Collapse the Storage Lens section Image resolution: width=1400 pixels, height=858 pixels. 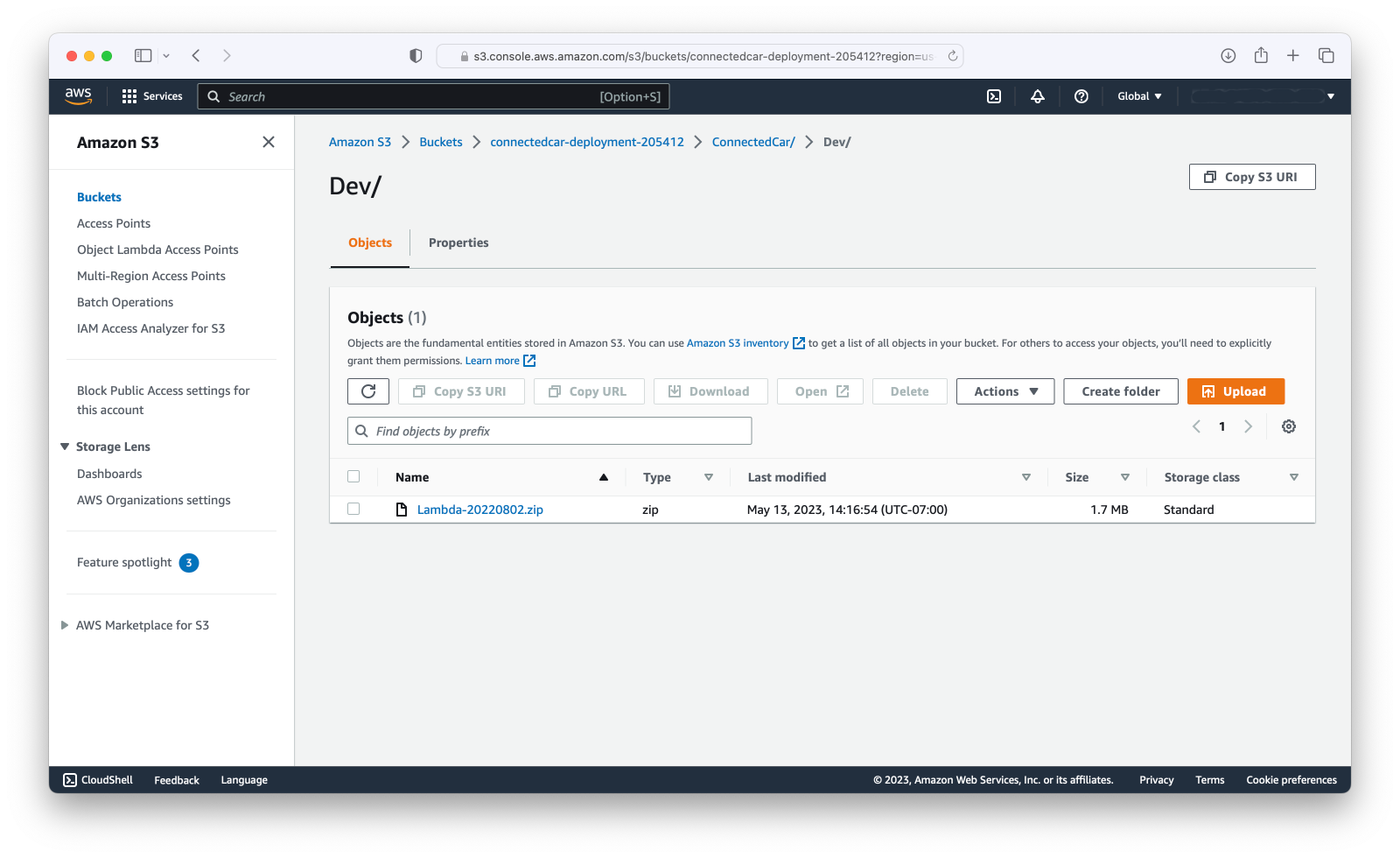tap(65, 447)
